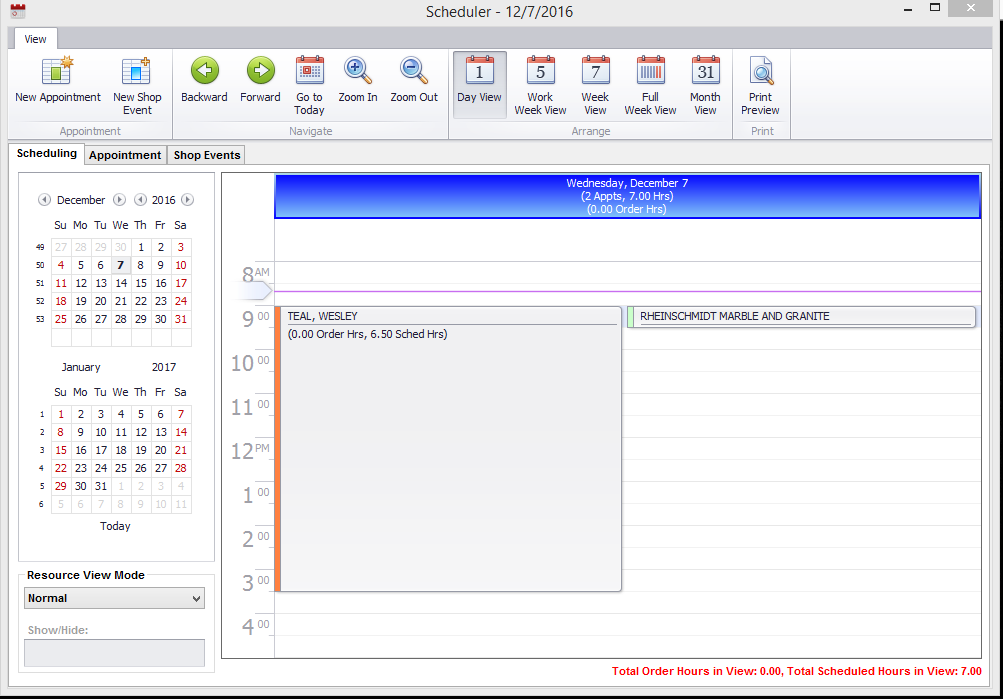Switch to Full Week View
The image size is (1003, 699).
point(651,84)
